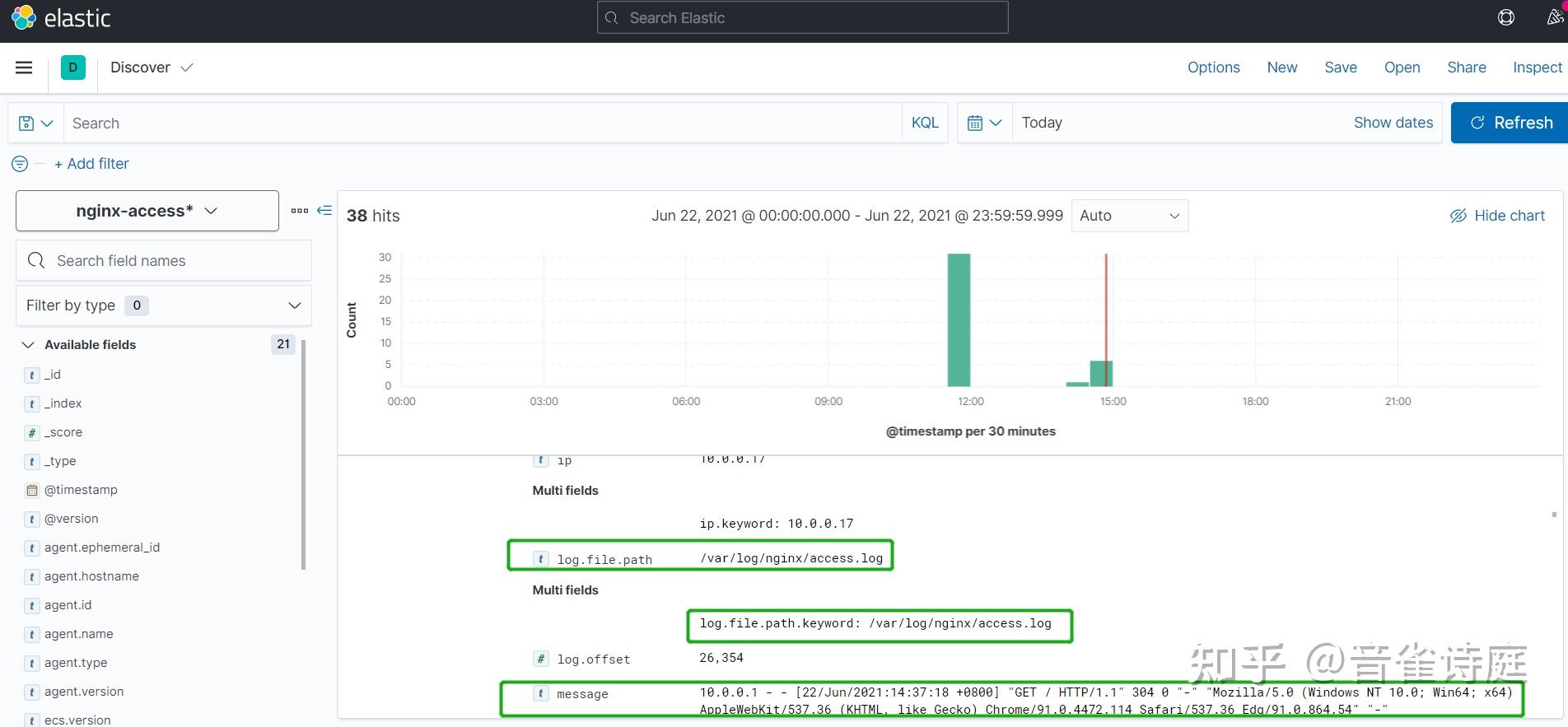
Task: Click the Share menu item
Action: click(x=1467, y=68)
